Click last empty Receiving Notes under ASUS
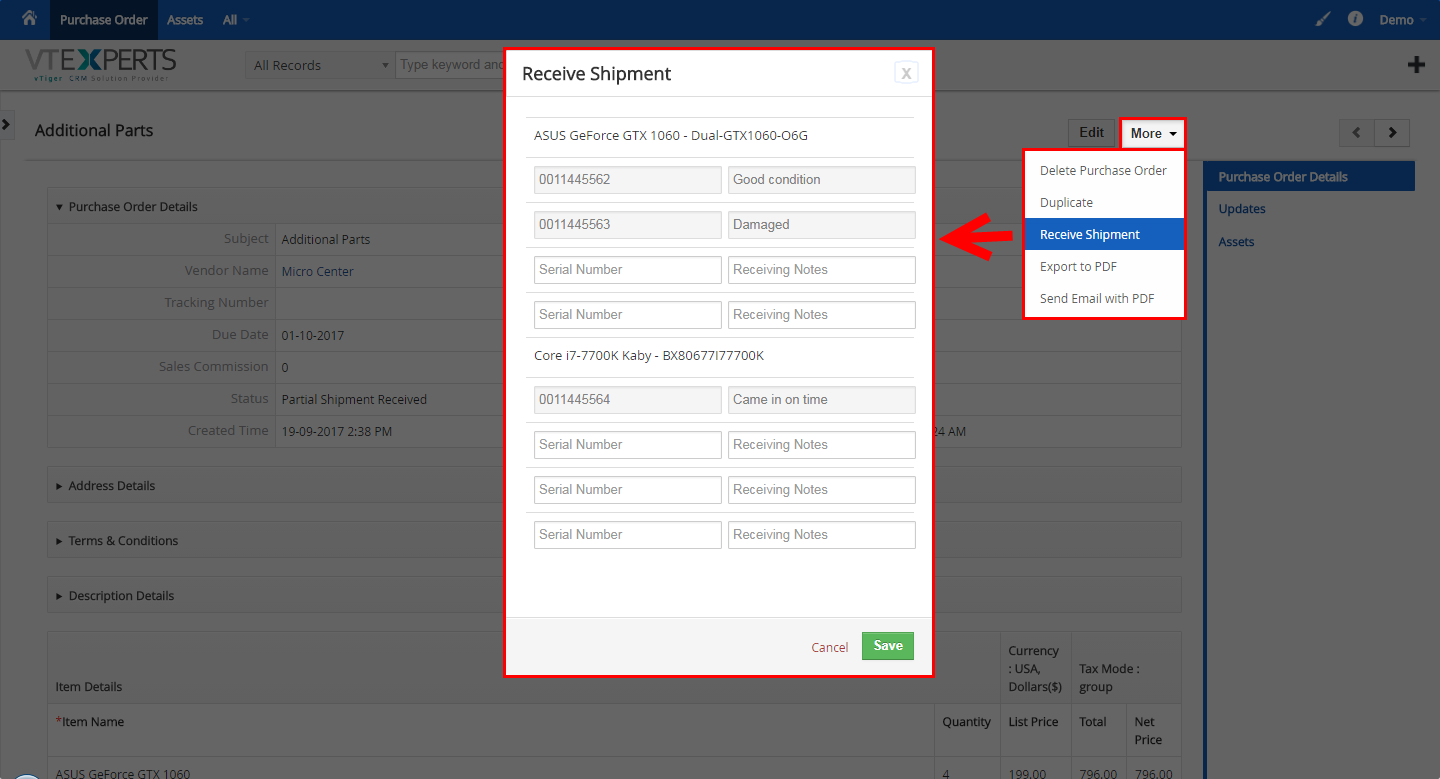Image resolution: width=1440 pixels, height=779 pixels. (822, 315)
